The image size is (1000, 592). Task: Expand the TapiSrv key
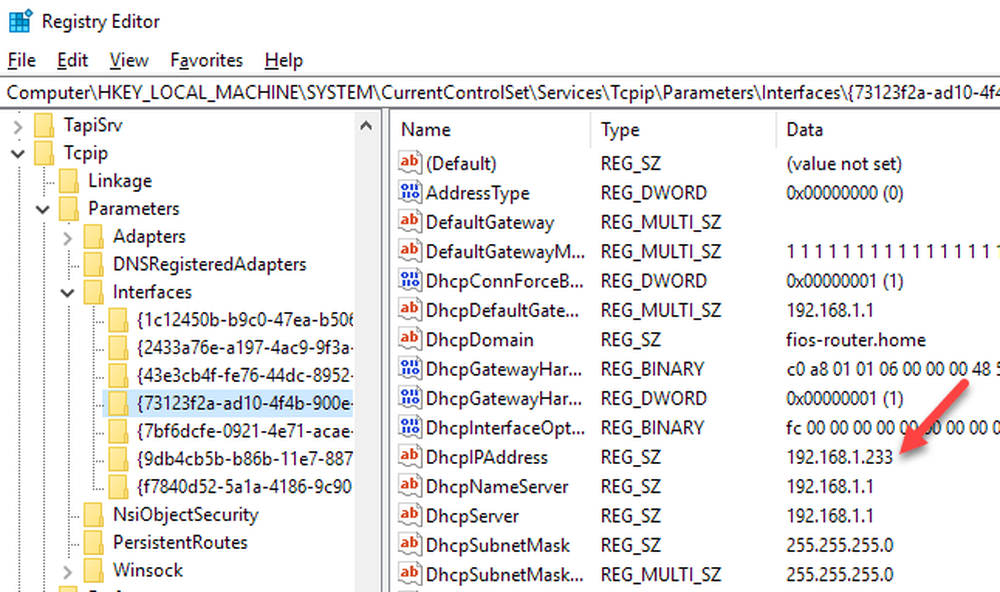tap(18, 126)
